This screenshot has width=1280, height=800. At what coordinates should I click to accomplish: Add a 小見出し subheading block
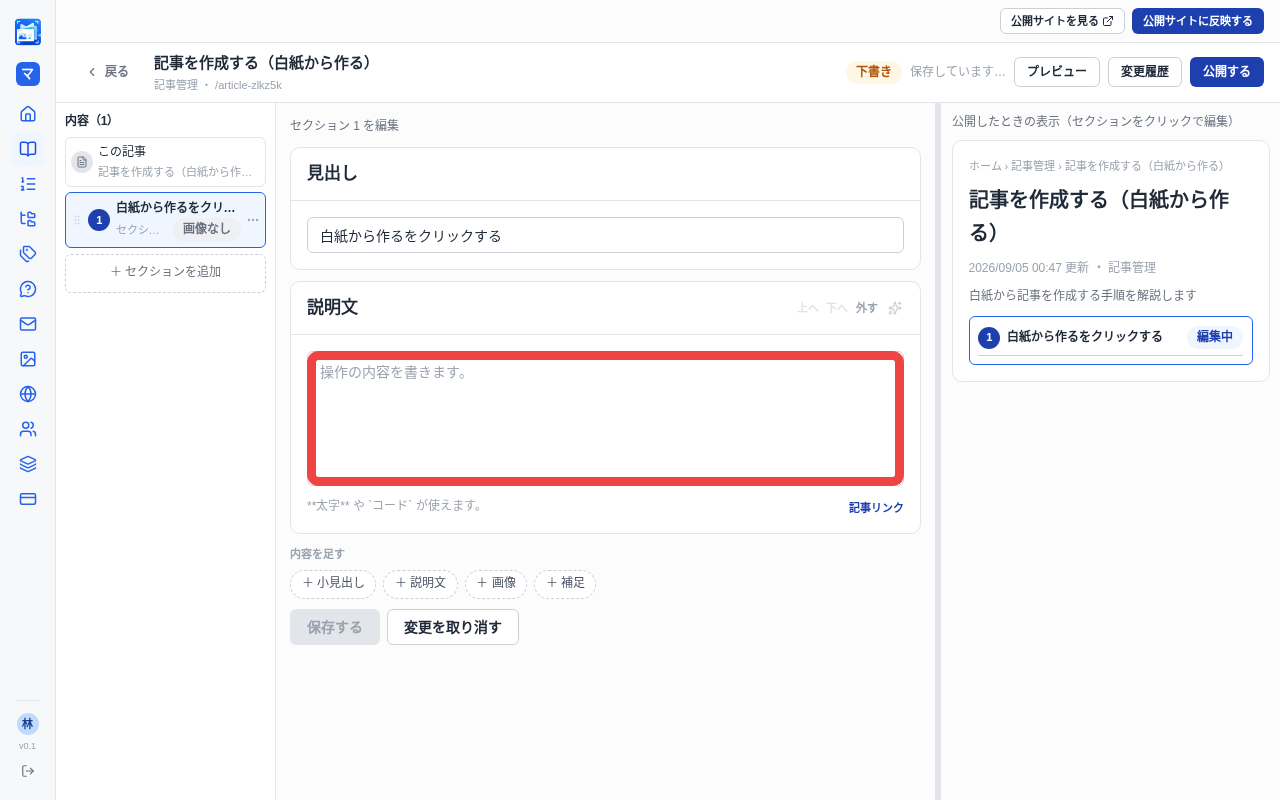click(333, 584)
